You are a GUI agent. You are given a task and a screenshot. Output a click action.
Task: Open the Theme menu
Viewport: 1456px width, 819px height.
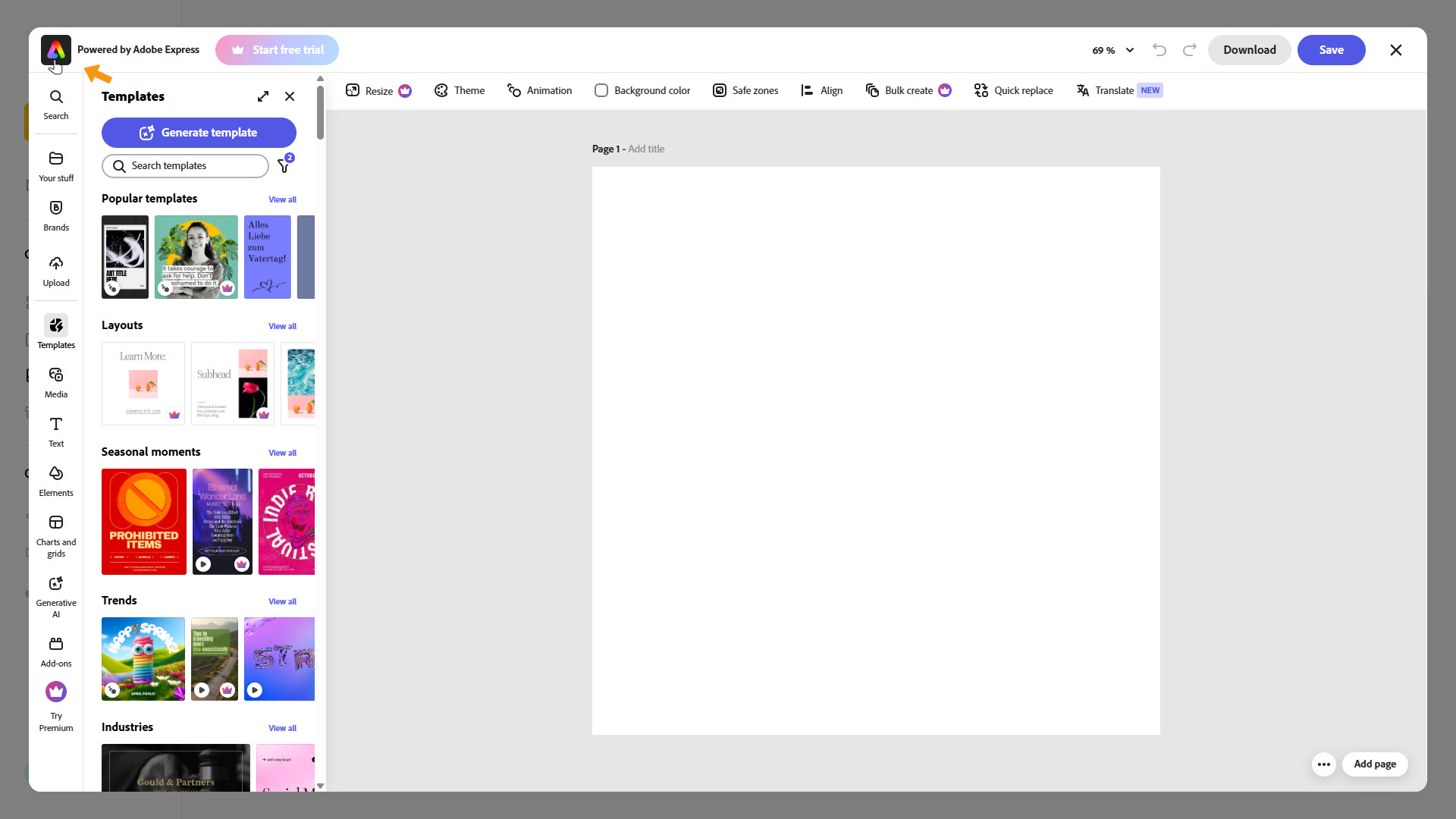tap(460, 90)
